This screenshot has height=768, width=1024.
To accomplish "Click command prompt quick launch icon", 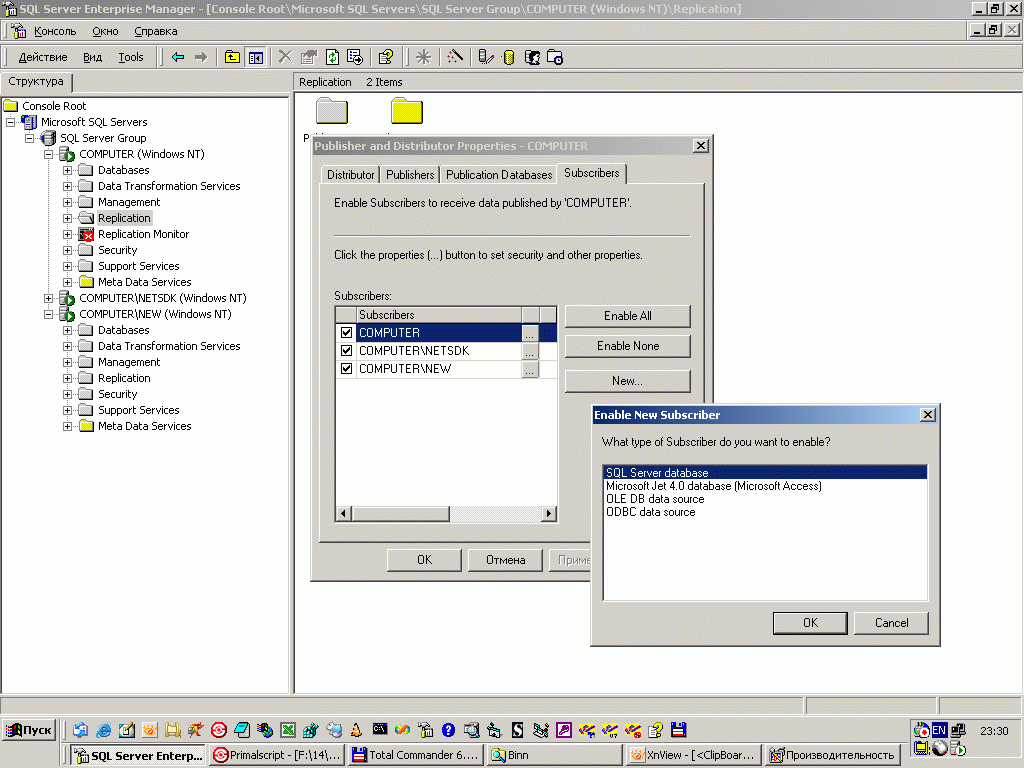I will click(x=379, y=729).
